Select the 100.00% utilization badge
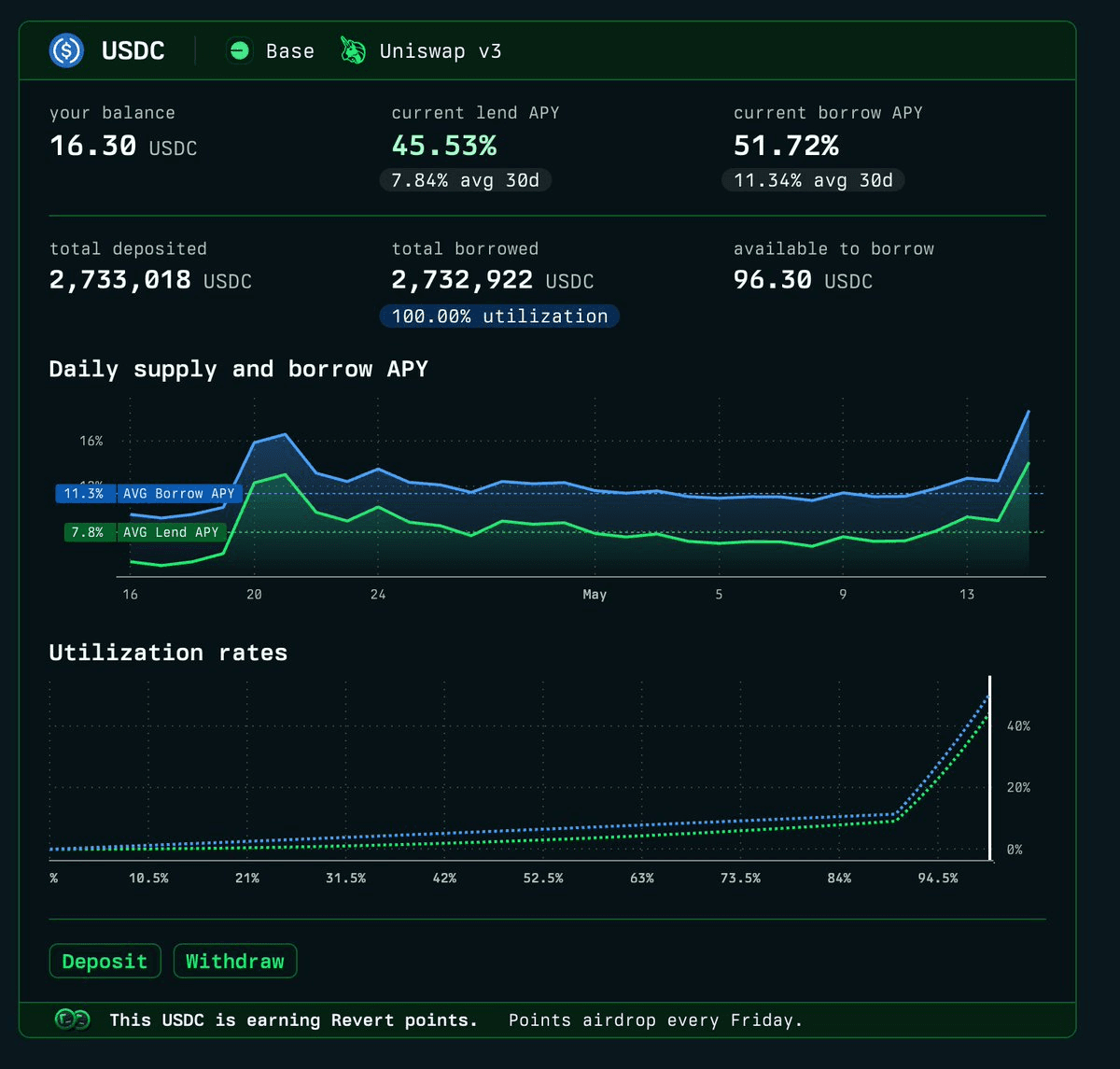This screenshot has width=1120, height=1069. [x=499, y=316]
